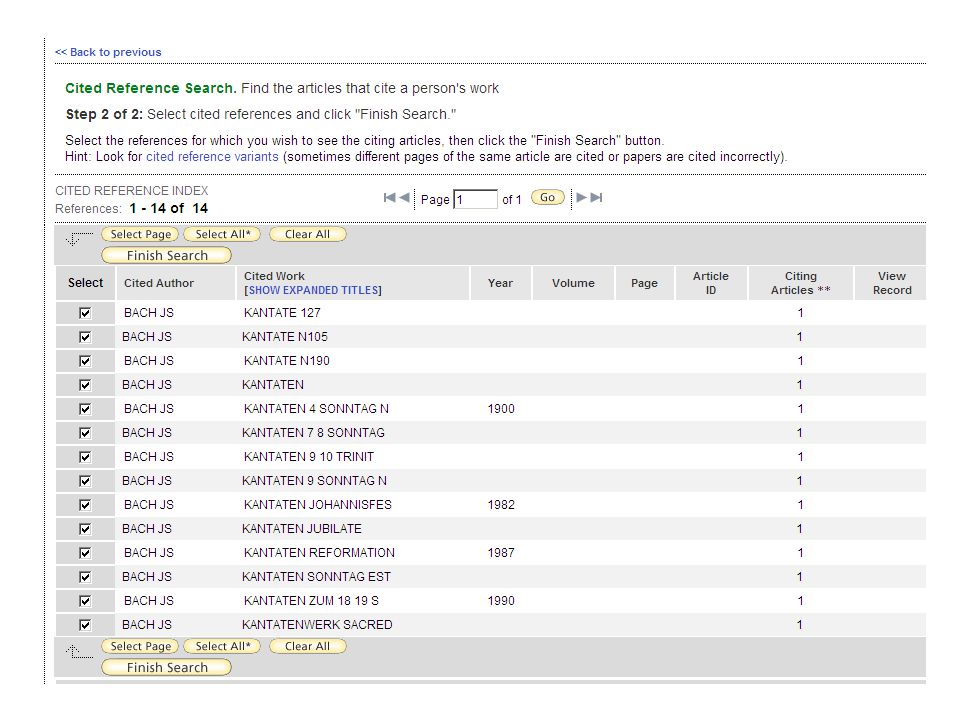Click the KANTATE 127 cited work text
The height and width of the screenshot is (720, 960).
(282, 313)
